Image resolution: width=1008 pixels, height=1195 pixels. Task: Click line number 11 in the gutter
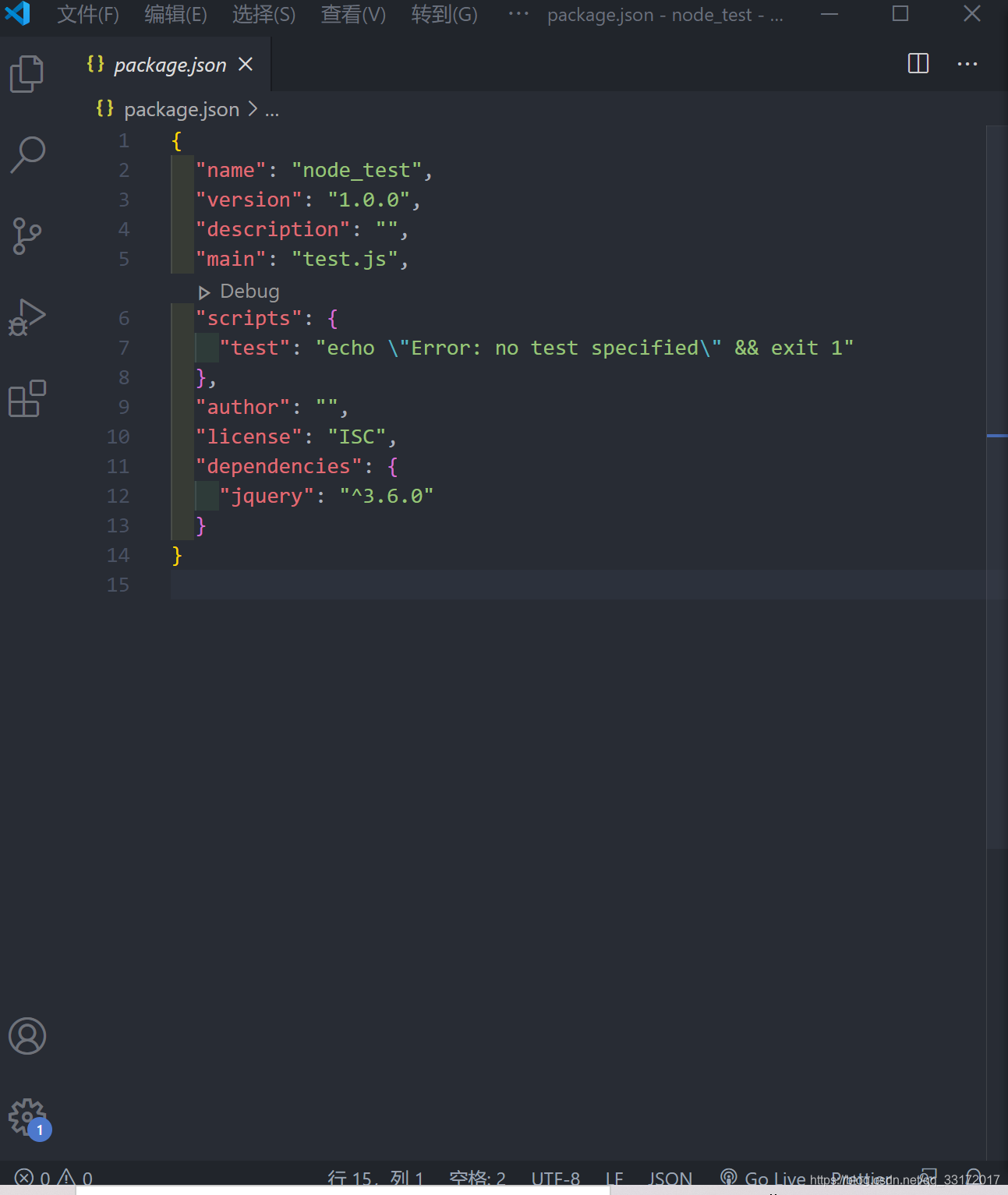pyautogui.click(x=118, y=466)
